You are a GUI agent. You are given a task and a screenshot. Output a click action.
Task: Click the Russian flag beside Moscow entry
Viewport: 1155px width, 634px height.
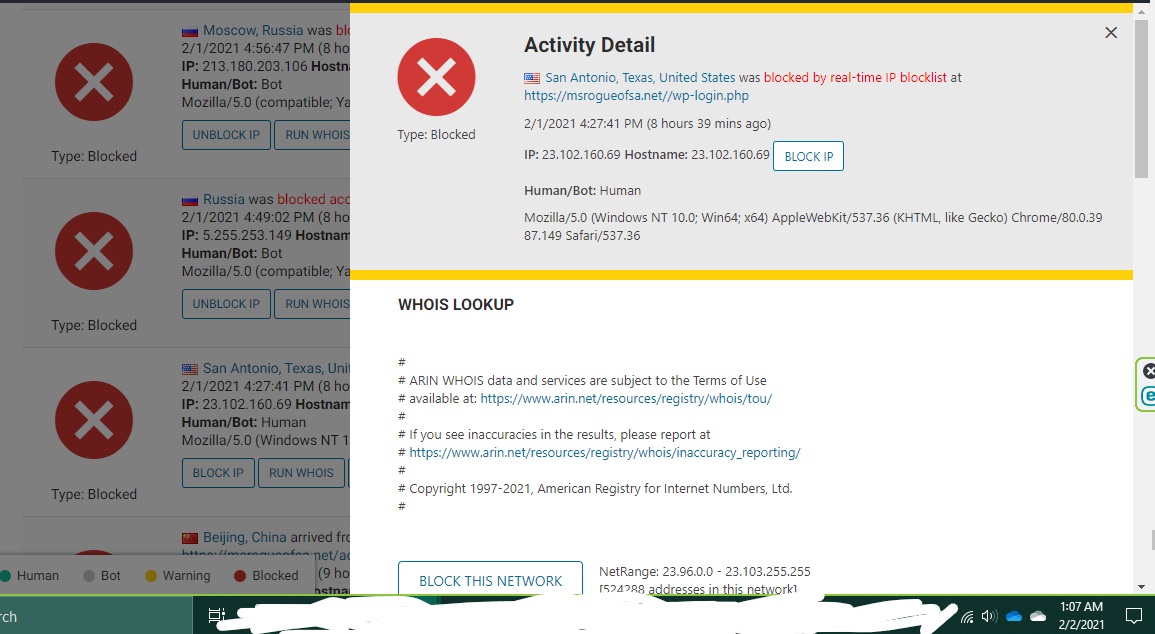tap(190, 31)
